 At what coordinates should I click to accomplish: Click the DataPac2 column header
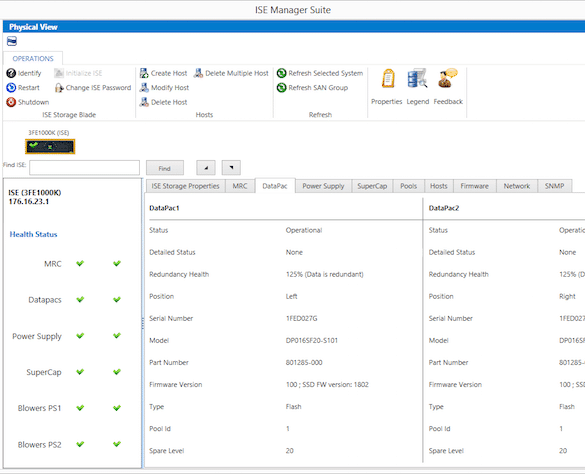444,208
